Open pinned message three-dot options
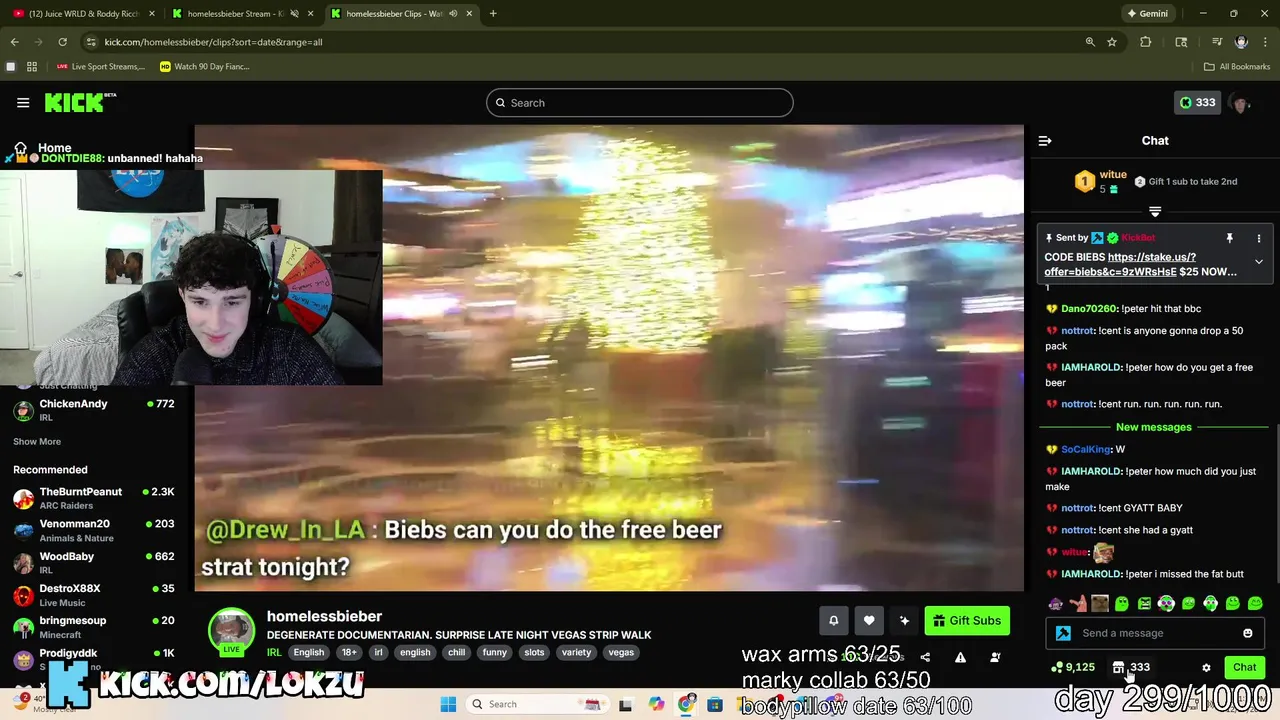The height and width of the screenshot is (720, 1280). tap(1259, 238)
